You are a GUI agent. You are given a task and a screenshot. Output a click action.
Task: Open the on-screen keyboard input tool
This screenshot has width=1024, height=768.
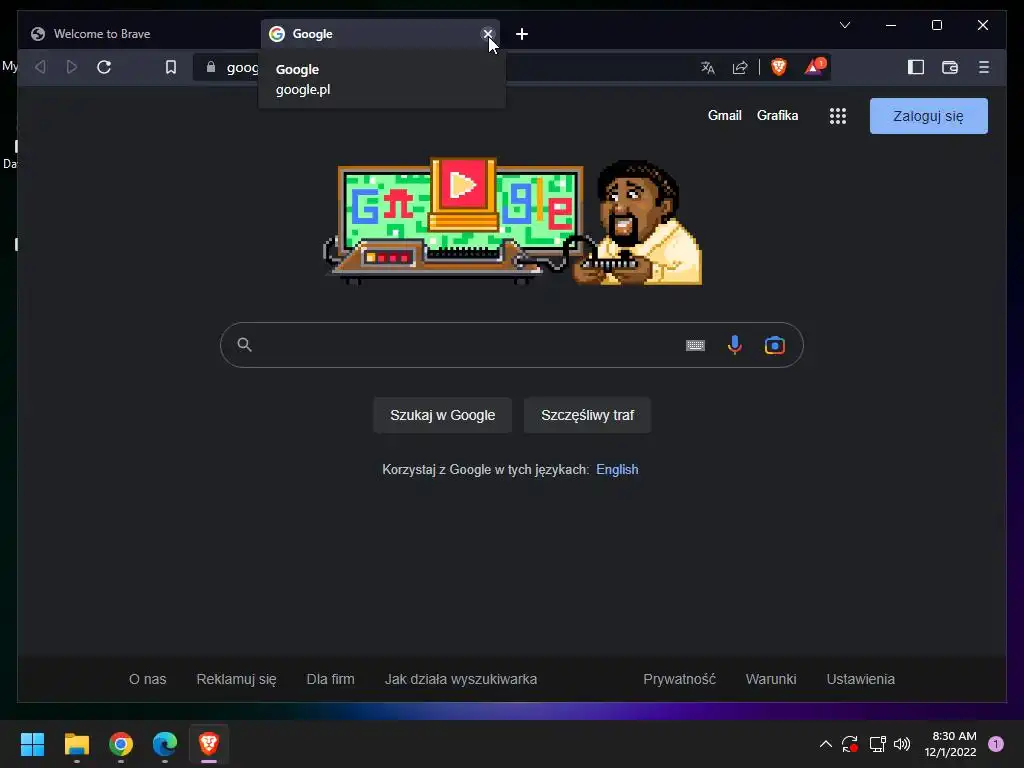tap(695, 345)
